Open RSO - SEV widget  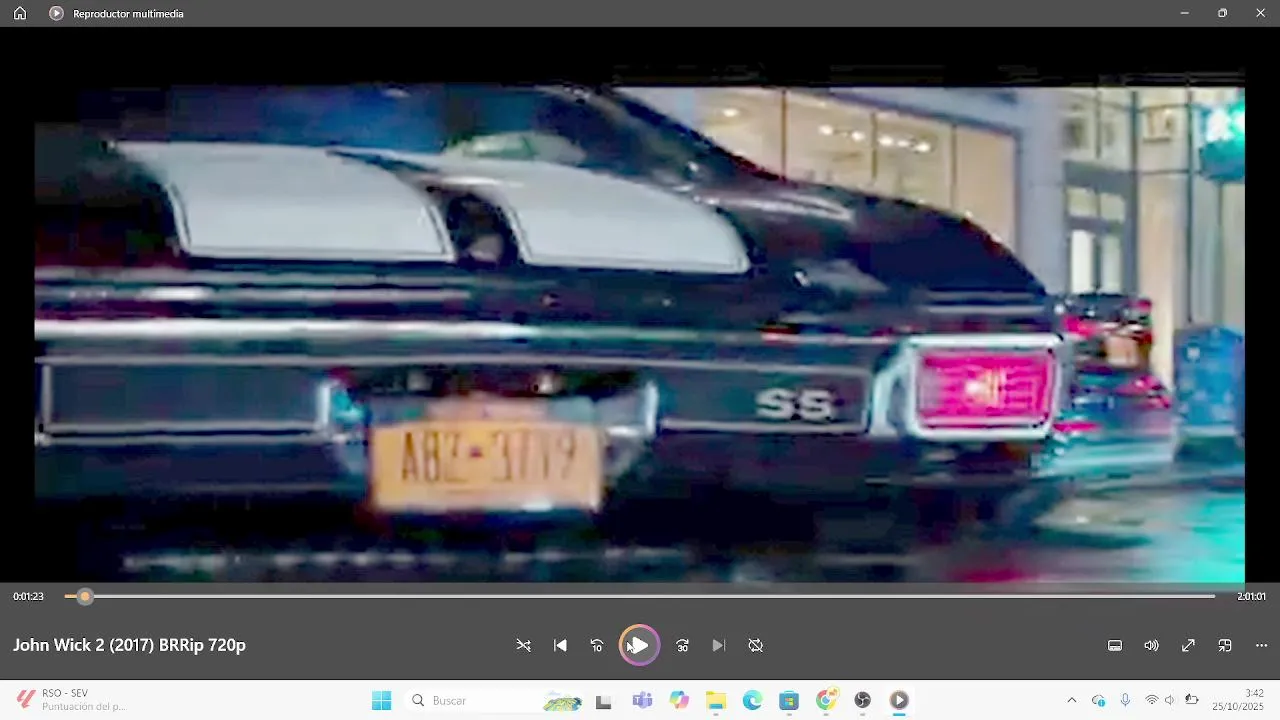point(70,700)
